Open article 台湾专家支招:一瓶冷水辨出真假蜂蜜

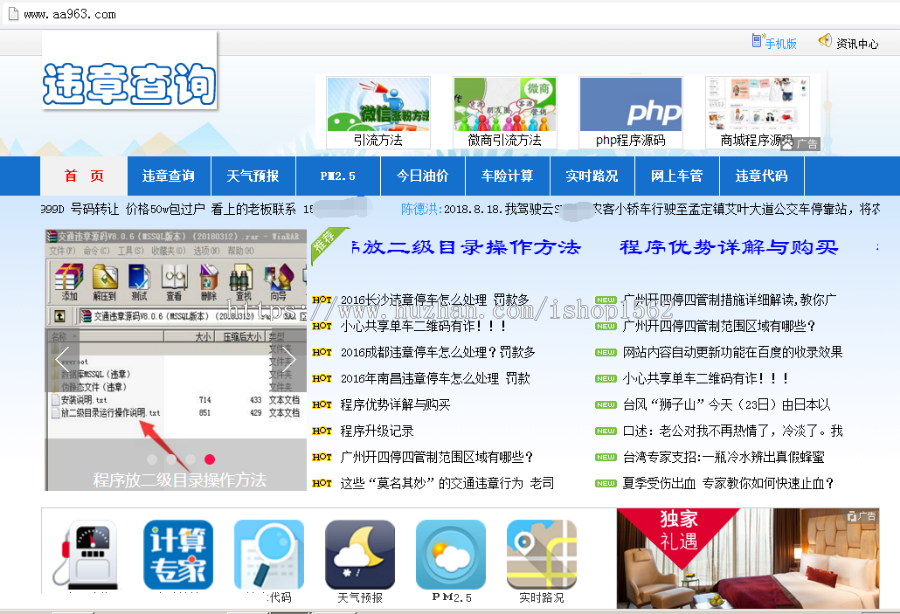pyautogui.click(x=724, y=457)
